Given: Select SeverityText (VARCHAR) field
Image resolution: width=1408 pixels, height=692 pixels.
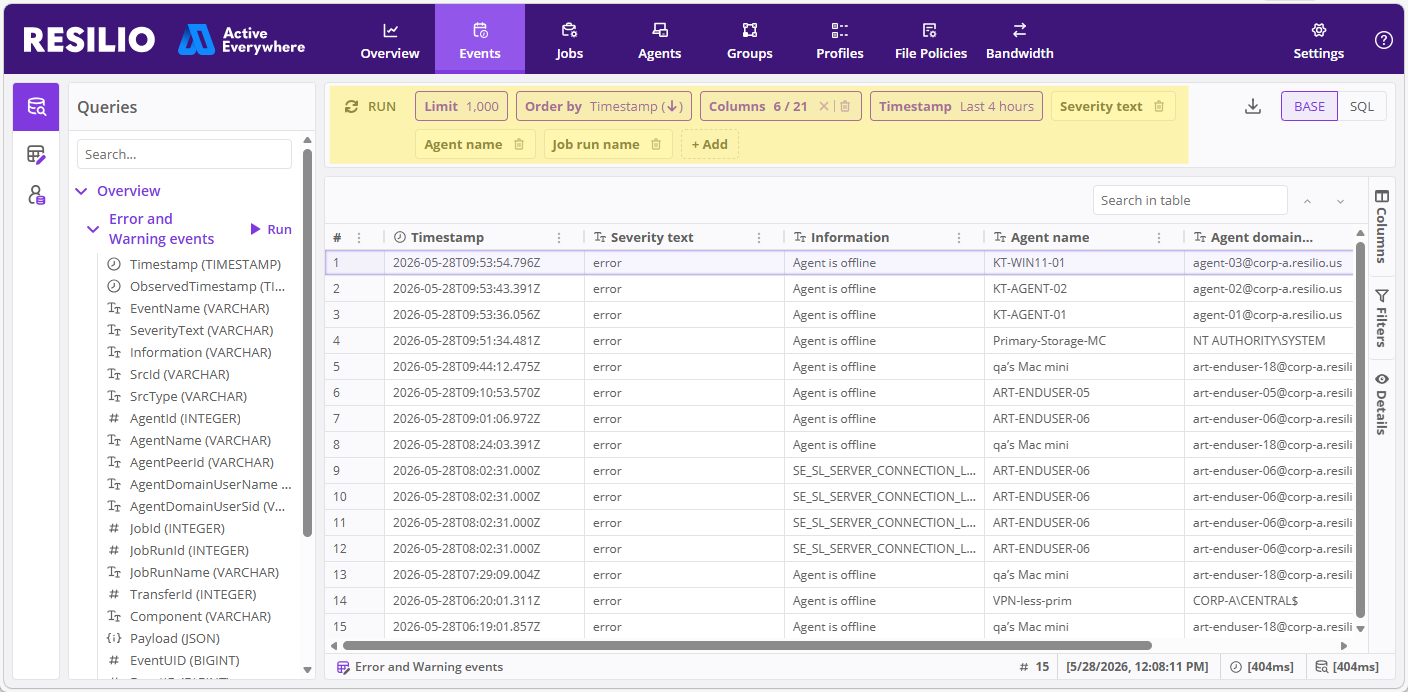Looking at the screenshot, I should coord(201,330).
